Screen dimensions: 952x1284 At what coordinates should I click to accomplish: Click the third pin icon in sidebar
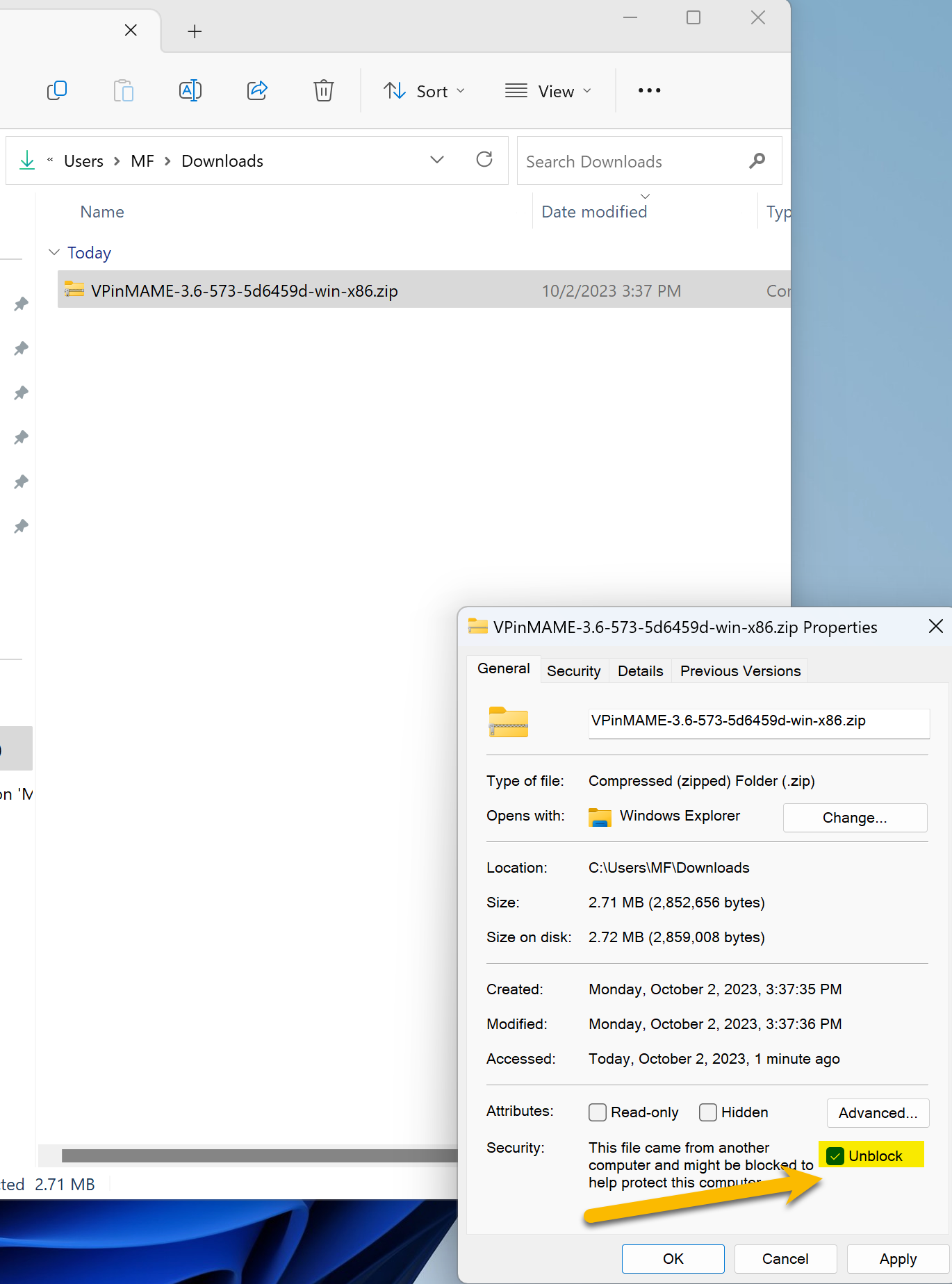[22, 393]
